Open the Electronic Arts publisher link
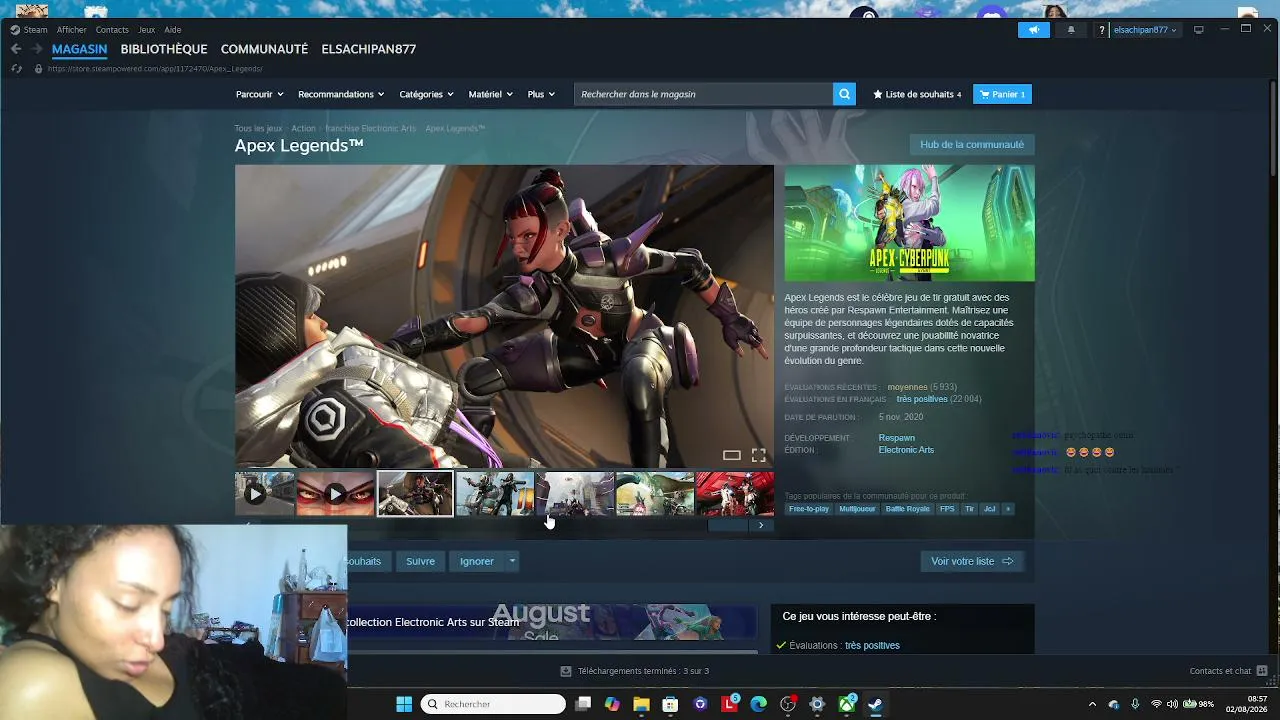The image size is (1280, 720). click(x=906, y=450)
